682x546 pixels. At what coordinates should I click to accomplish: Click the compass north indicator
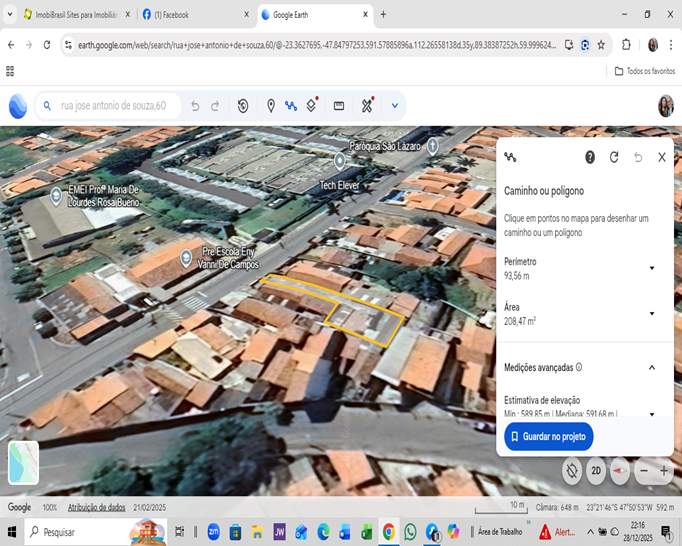620,470
